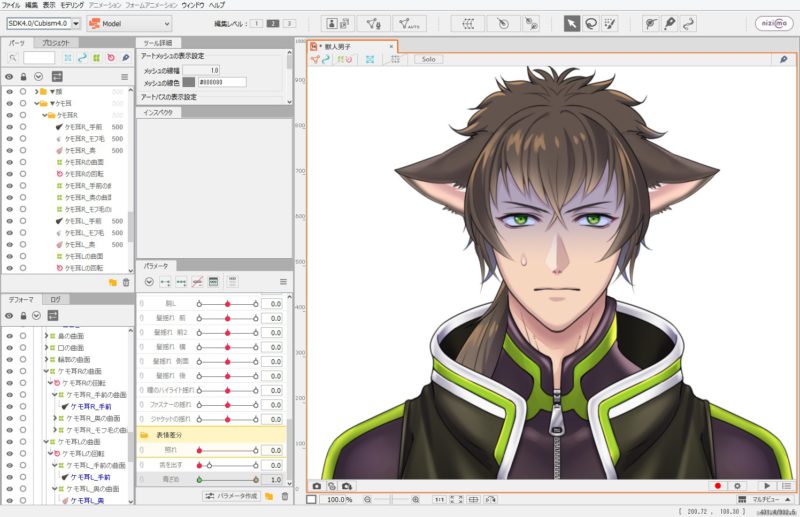Zoom out on the canvas
Screen dimensions: 800x517
tap(367, 500)
